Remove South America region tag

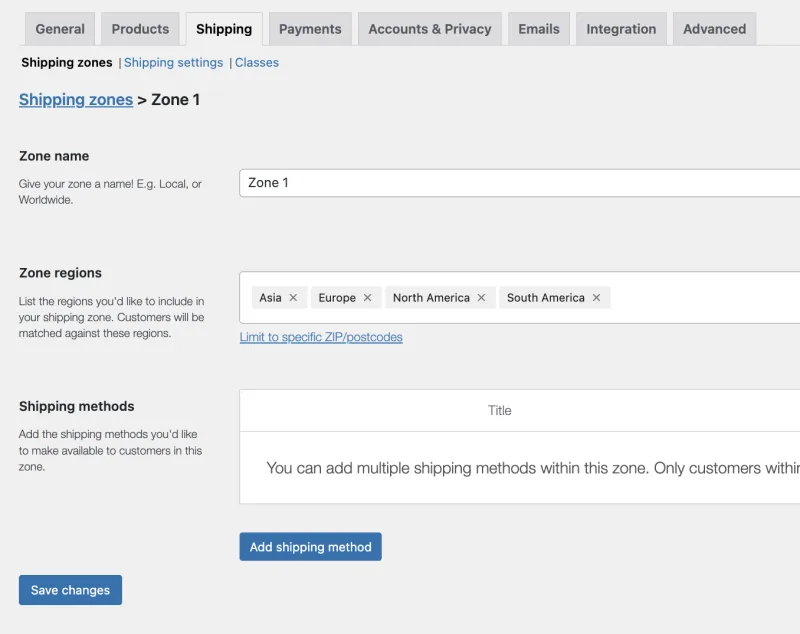point(596,297)
